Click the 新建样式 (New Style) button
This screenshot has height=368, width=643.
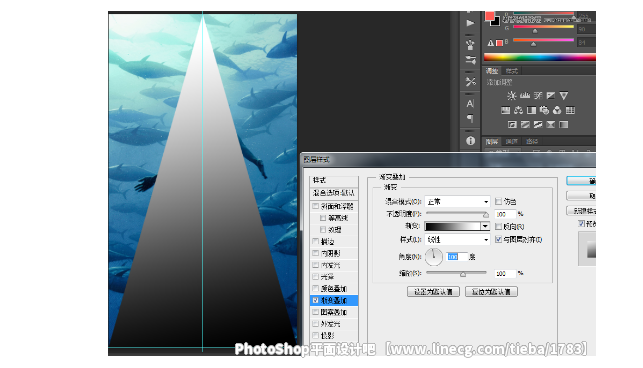coord(581,211)
